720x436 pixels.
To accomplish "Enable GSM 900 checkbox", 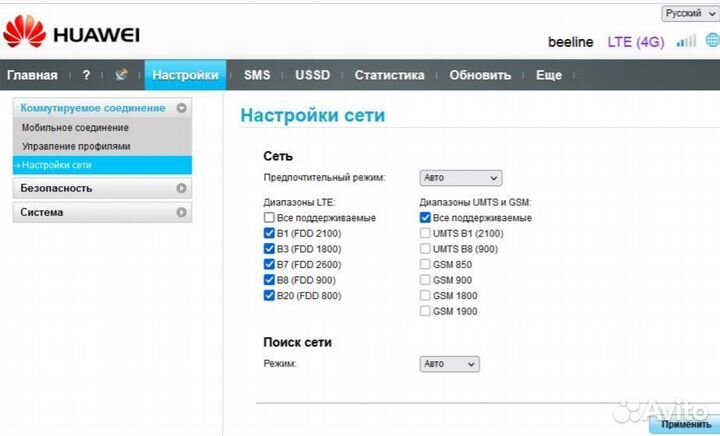I will [425, 280].
